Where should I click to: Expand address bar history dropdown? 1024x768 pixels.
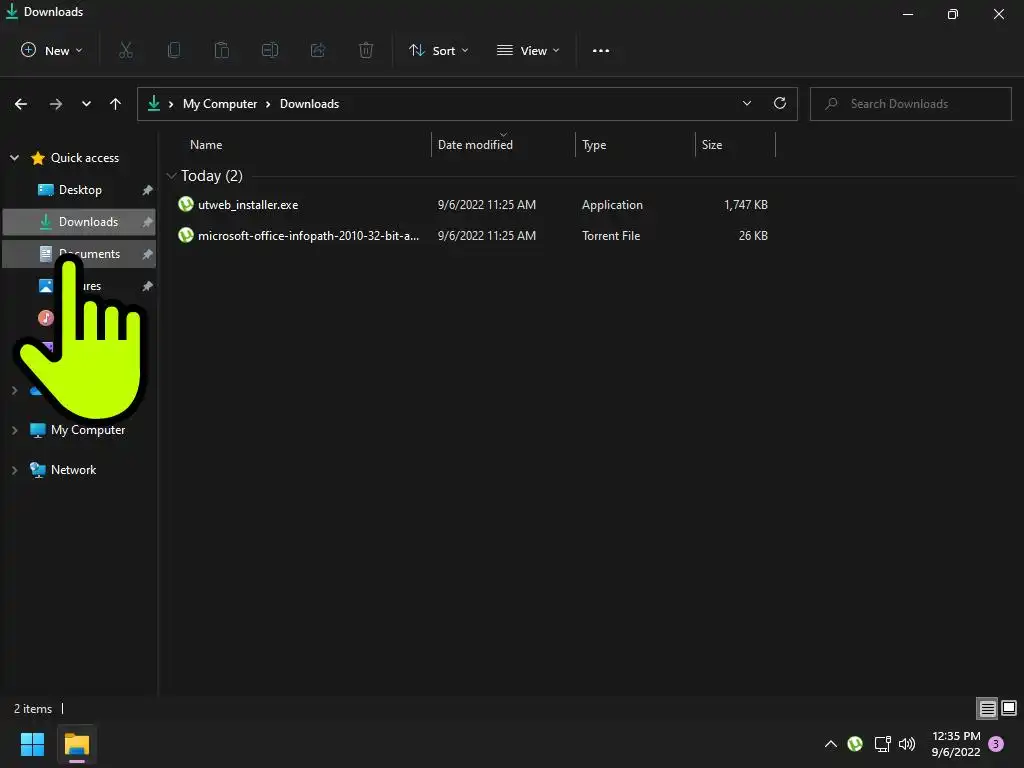coord(747,103)
